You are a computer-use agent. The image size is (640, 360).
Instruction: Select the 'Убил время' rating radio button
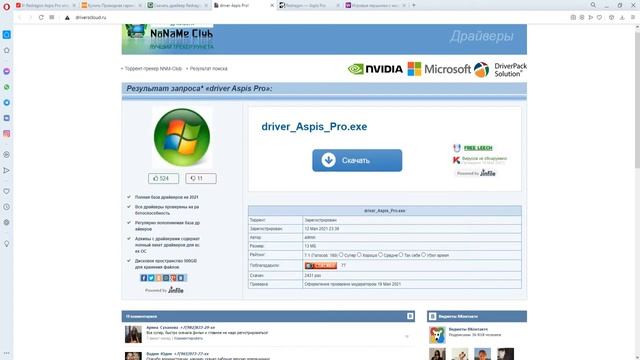424,255
